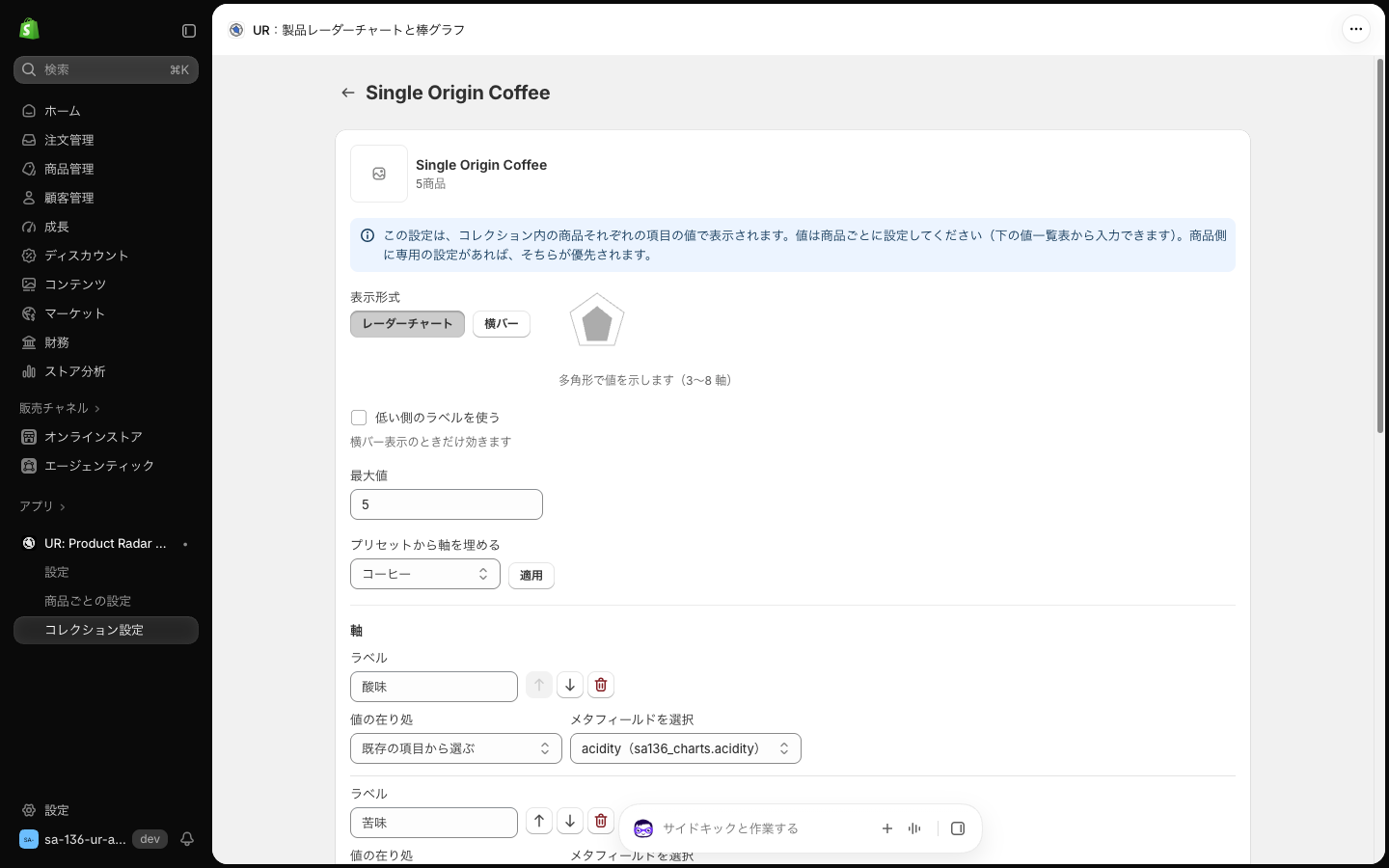
Task: Click the 苦味 label field
Action: (434, 823)
